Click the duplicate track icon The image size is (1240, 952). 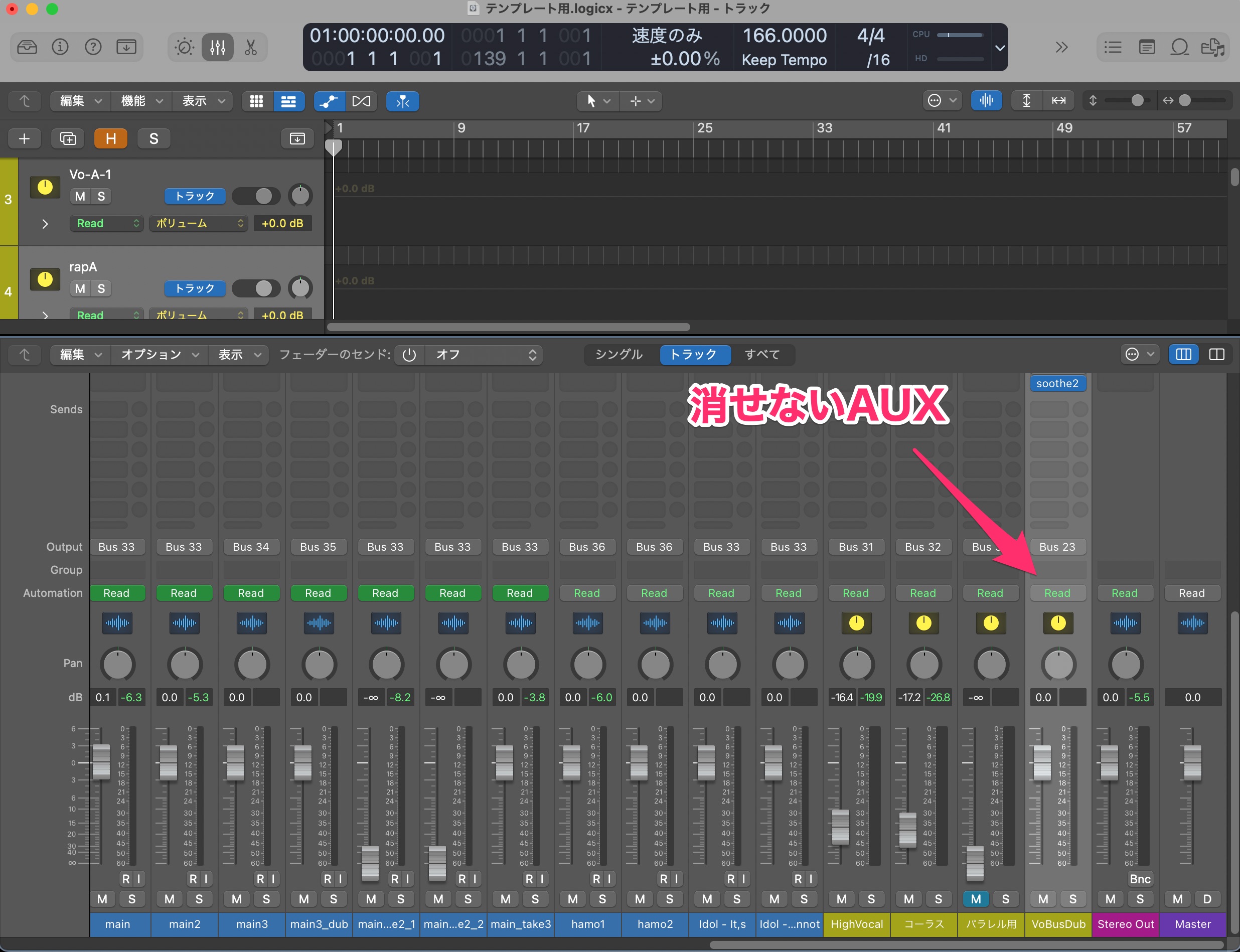pyautogui.click(x=67, y=139)
